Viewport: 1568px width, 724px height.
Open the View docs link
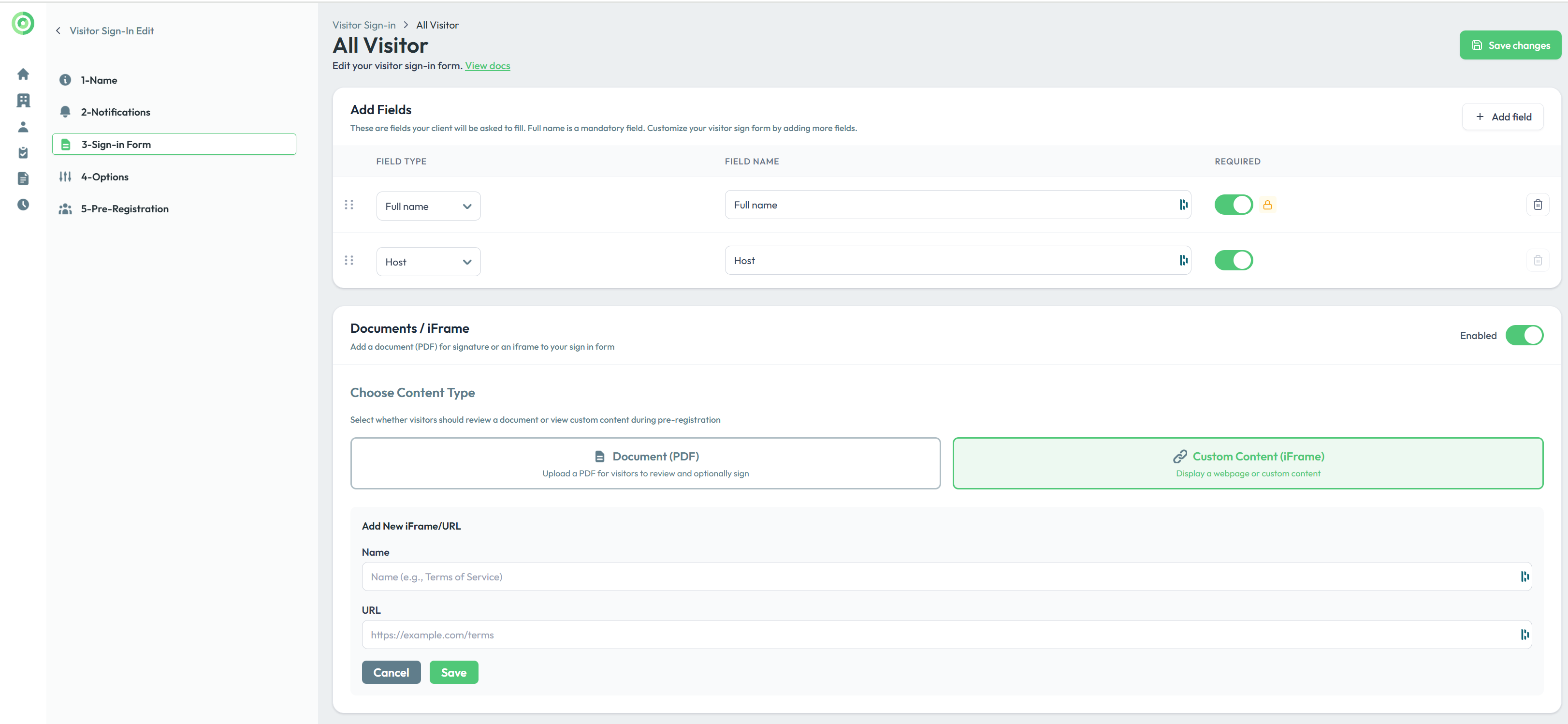pos(487,66)
